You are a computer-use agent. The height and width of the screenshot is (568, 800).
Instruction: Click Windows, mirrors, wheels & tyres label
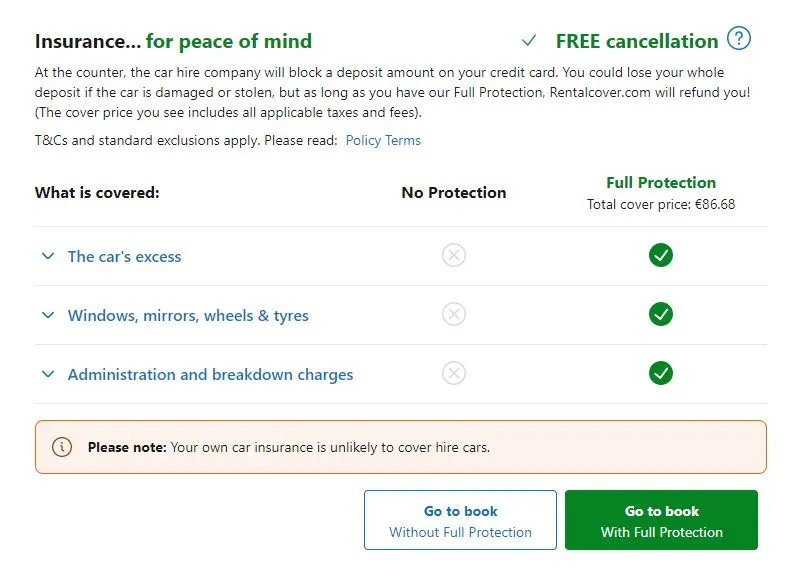pos(188,316)
